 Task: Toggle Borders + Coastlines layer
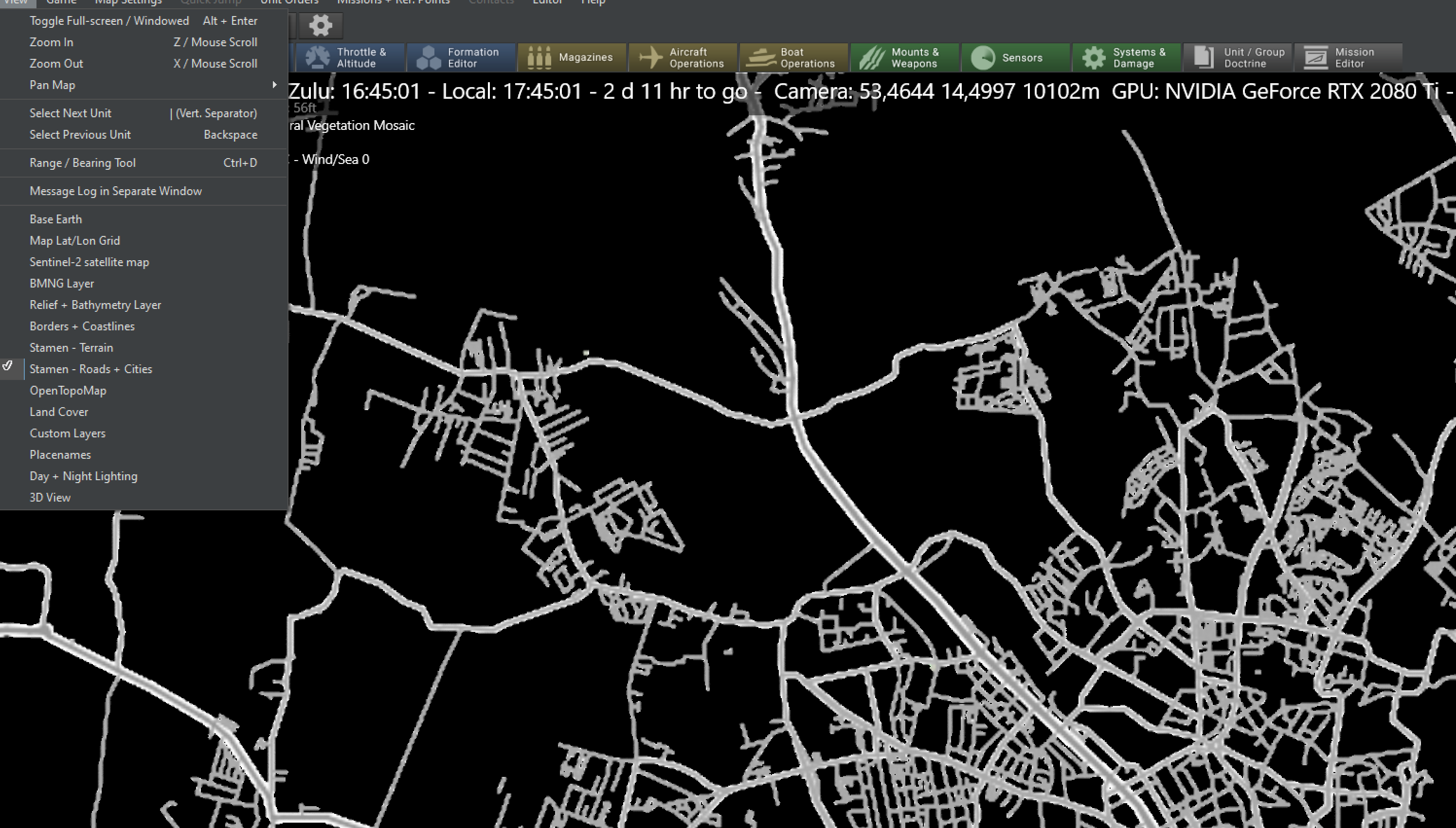[144, 326]
